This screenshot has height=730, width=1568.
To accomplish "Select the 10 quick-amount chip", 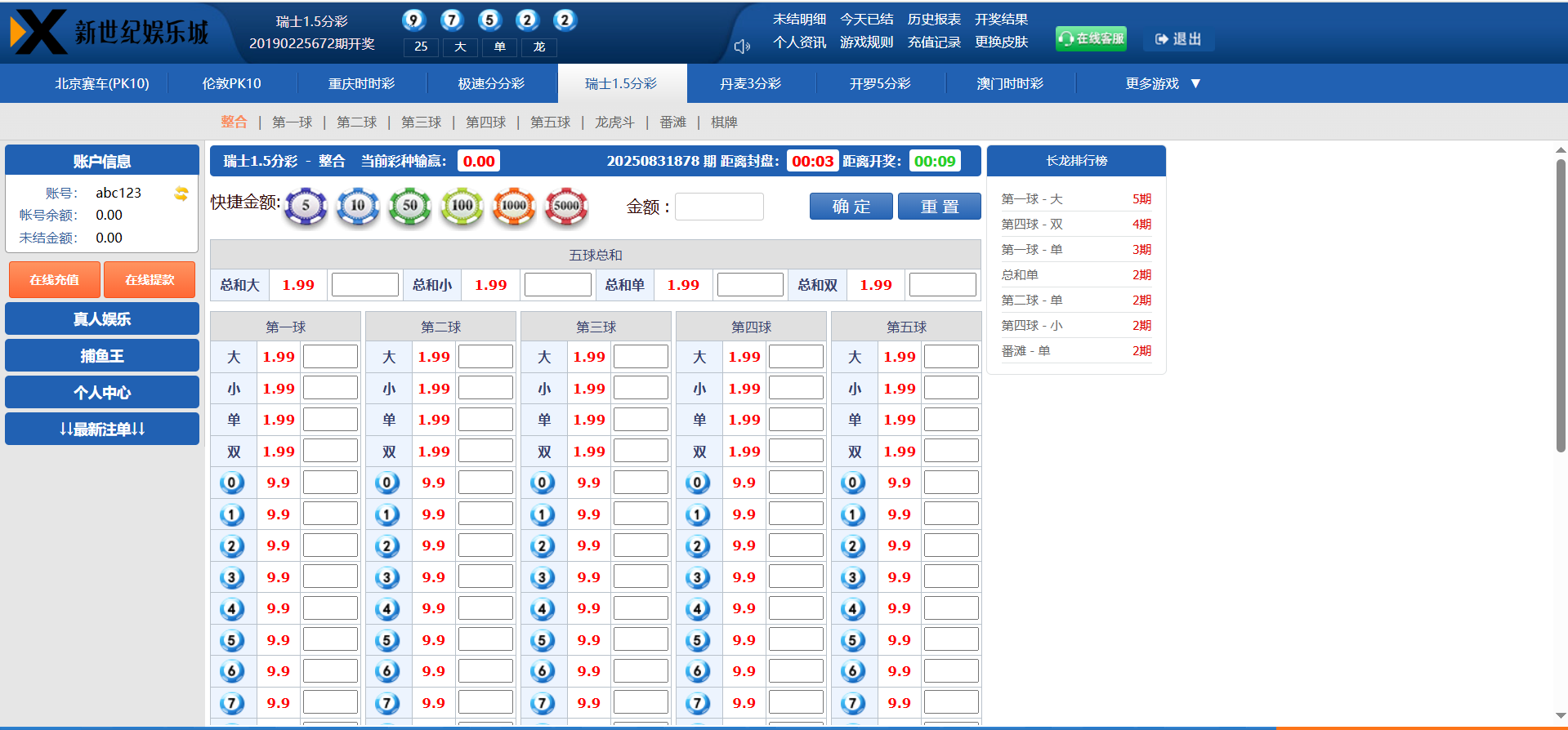I will click(x=358, y=207).
